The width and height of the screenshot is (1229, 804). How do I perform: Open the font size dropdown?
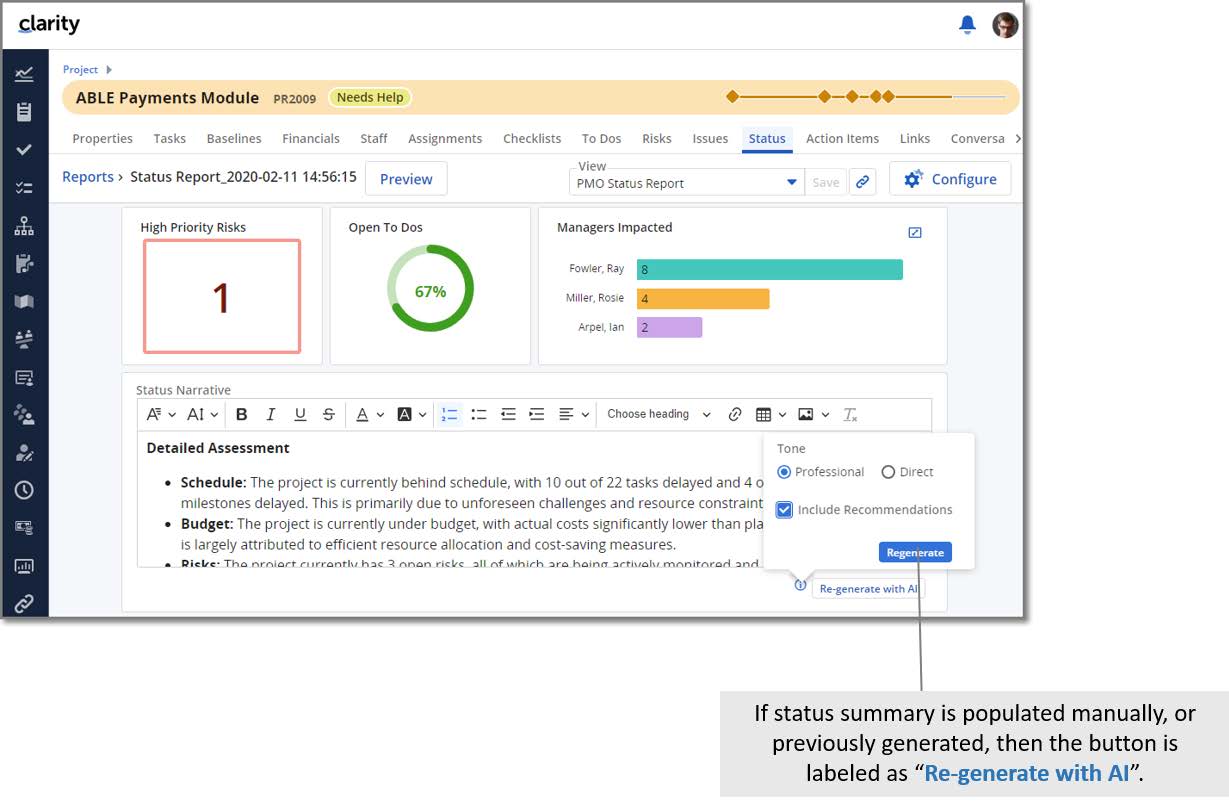[x=202, y=414]
